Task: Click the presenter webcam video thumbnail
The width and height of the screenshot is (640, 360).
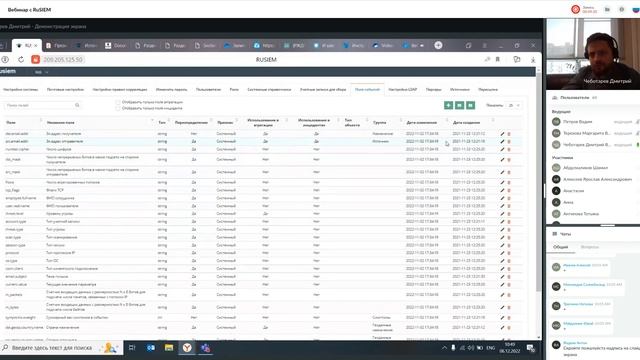Action: tap(593, 54)
